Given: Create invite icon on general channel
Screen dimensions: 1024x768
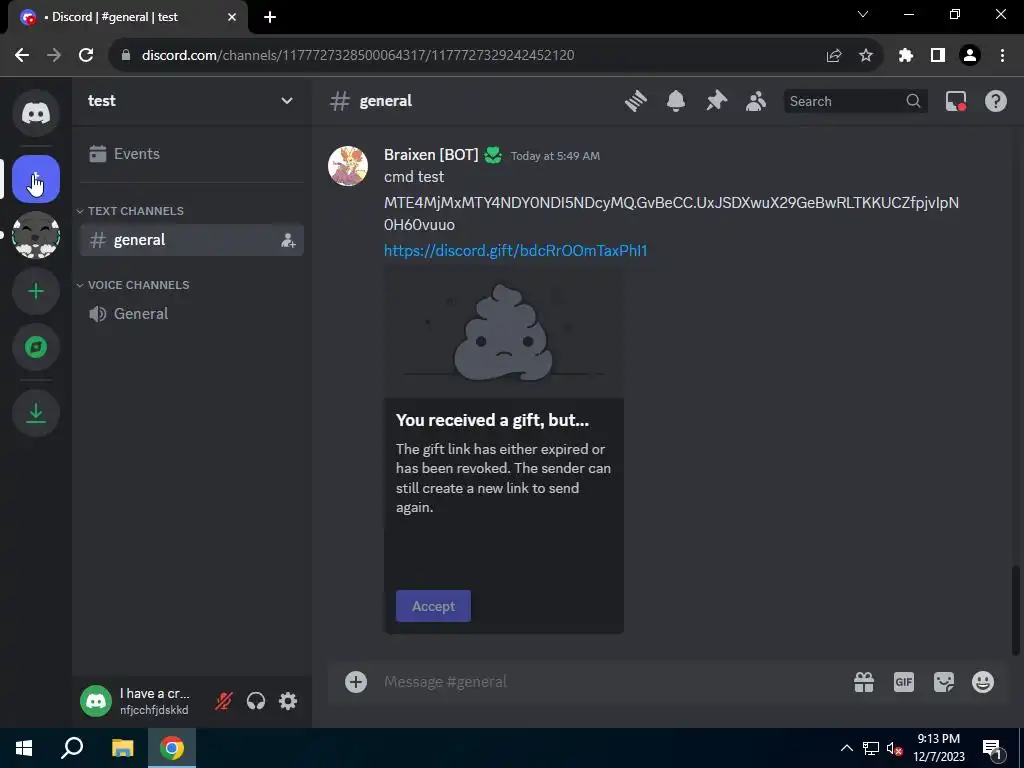Looking at the screenshot, I should click(288, 240).
